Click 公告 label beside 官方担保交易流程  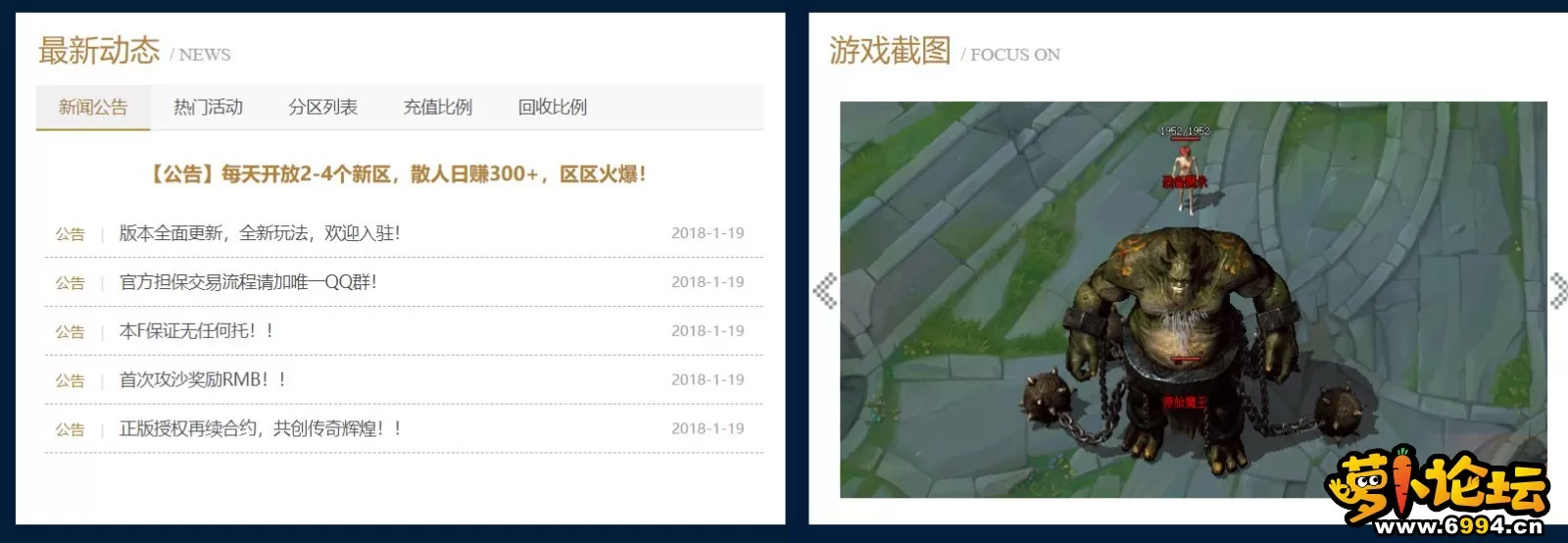[70, 283]
